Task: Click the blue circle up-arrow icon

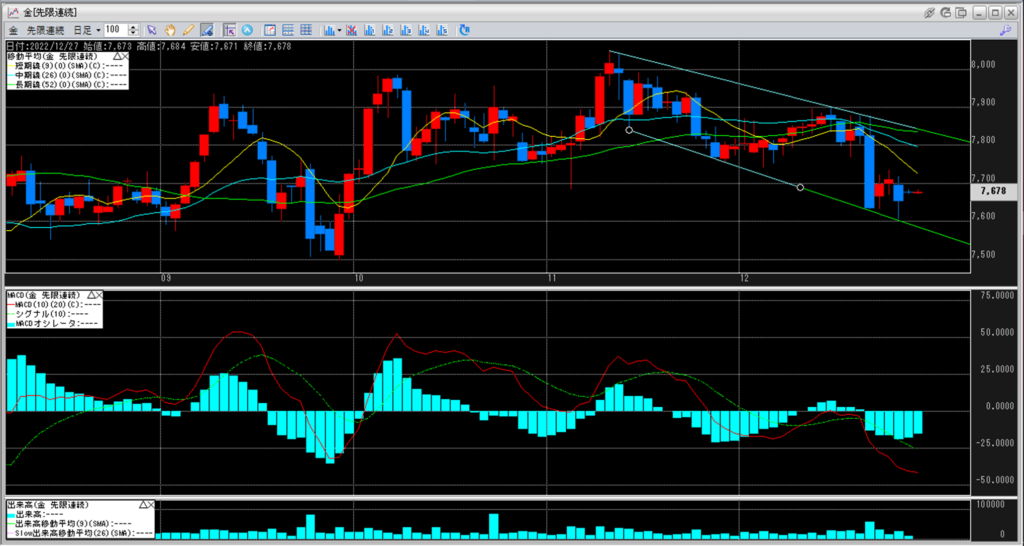Action: (248, 29)
